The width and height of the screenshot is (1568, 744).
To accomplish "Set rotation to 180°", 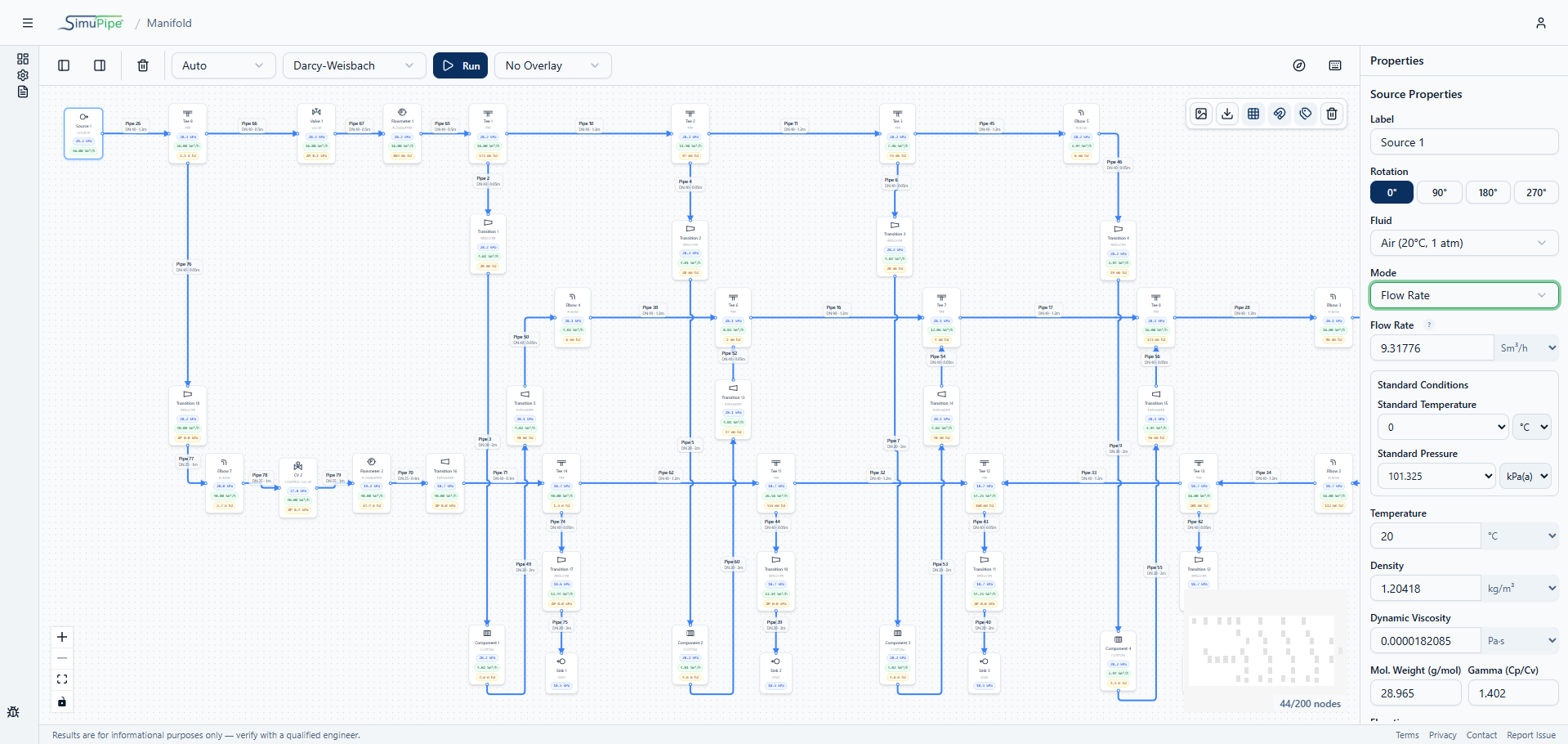I will click(x=1488, y=192).
